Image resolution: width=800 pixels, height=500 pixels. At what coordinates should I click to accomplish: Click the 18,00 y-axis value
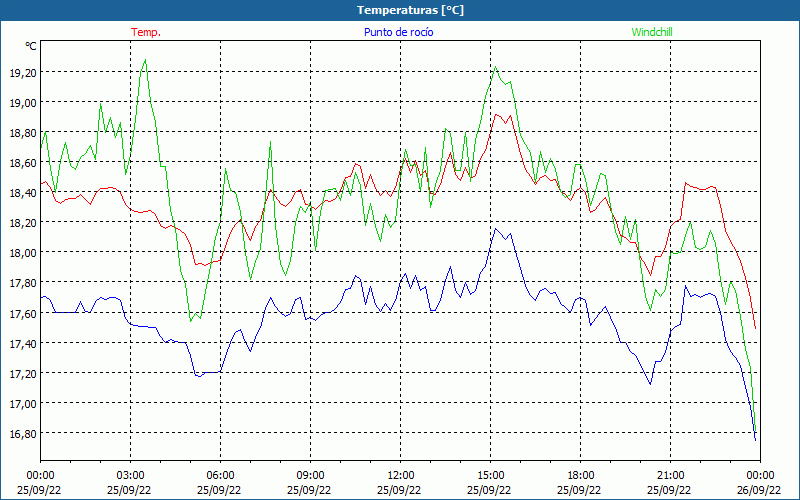[22, 253]
